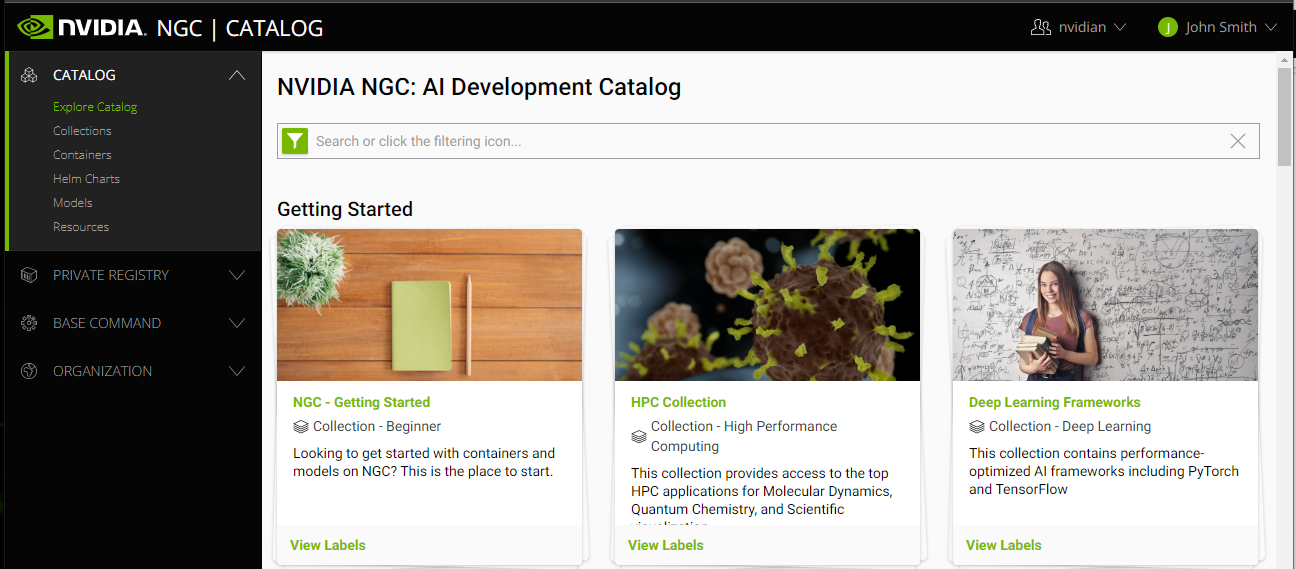The width and height of the screenshot is (1296, 569).
Task: Click the nvidian organization people icon
Action: tap(1040, 27)
